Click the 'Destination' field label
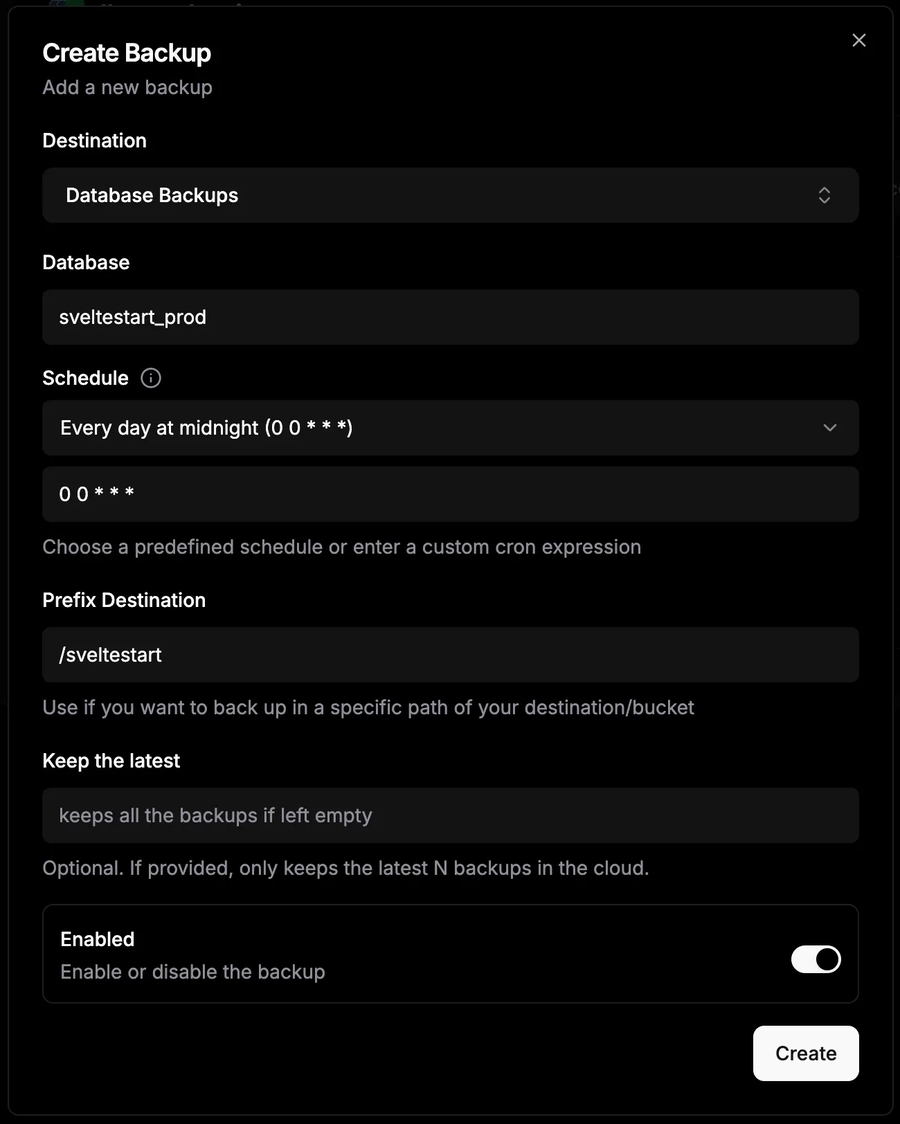Image resolution: width=900 pixels, height=1124 pixels. coord(94,141)
